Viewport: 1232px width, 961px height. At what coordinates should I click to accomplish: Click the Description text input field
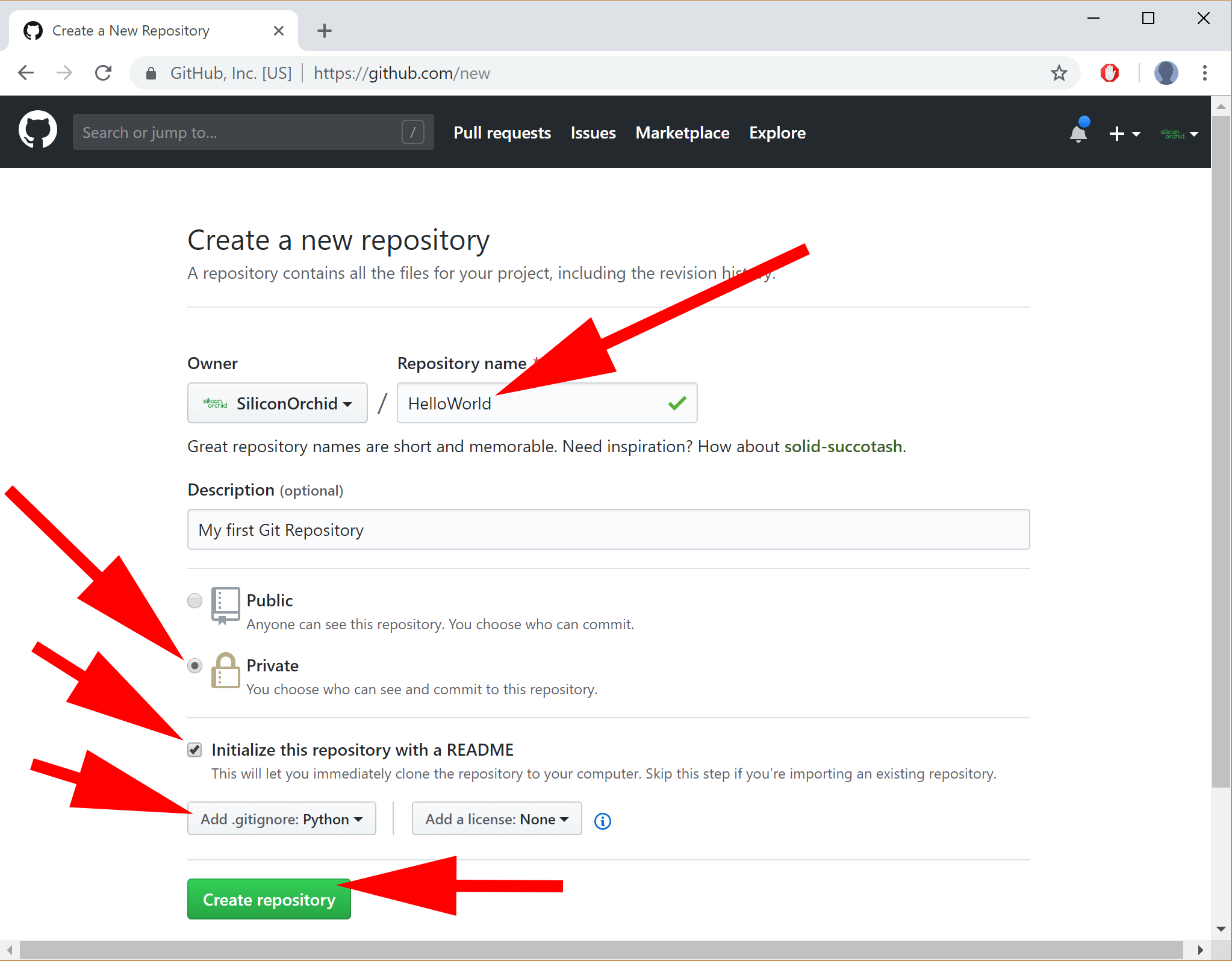coord(609,529)
